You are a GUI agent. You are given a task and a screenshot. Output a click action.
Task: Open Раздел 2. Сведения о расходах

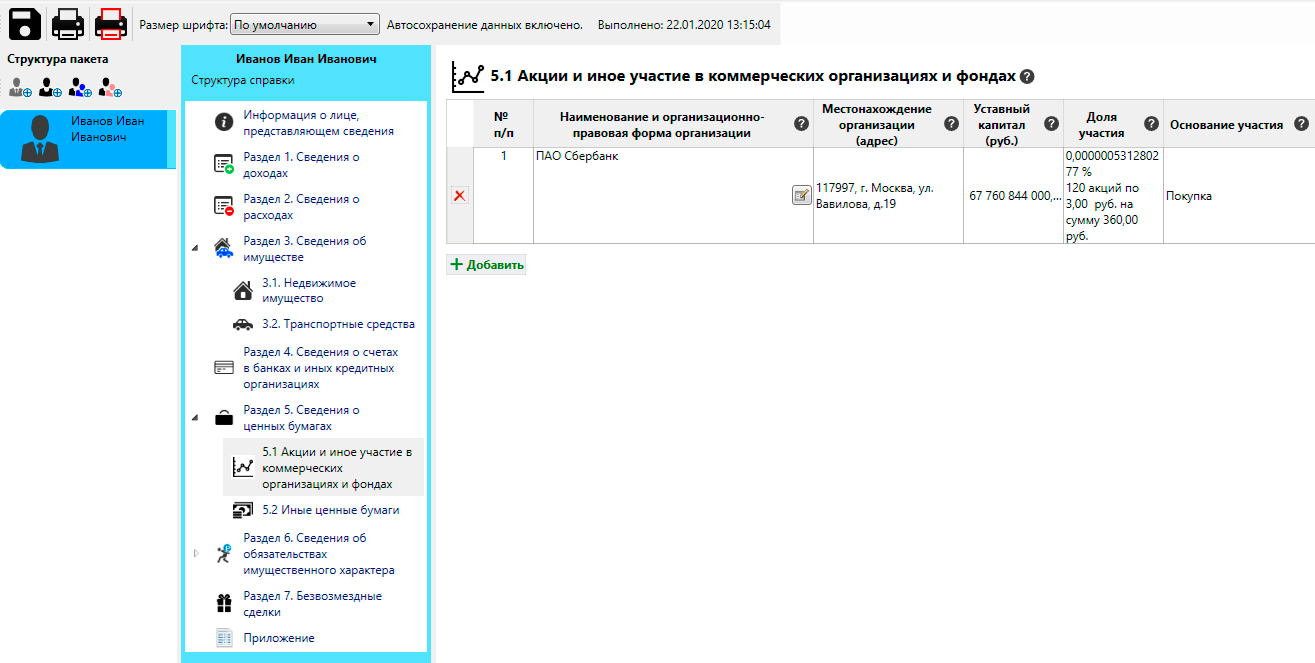[301, 207]
